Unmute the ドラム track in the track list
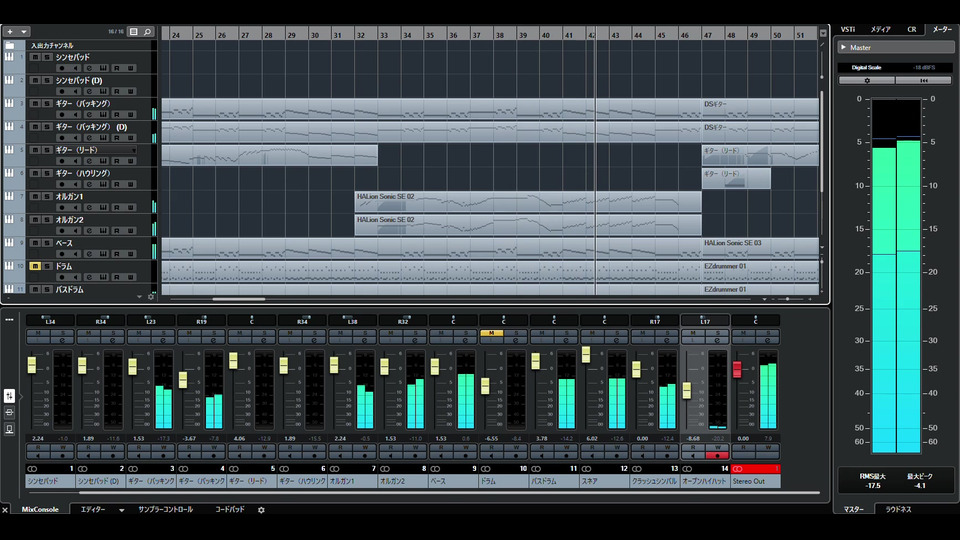The width and height of the screenshot is (960, 540). pyautogui.click(x=35, y=266)
